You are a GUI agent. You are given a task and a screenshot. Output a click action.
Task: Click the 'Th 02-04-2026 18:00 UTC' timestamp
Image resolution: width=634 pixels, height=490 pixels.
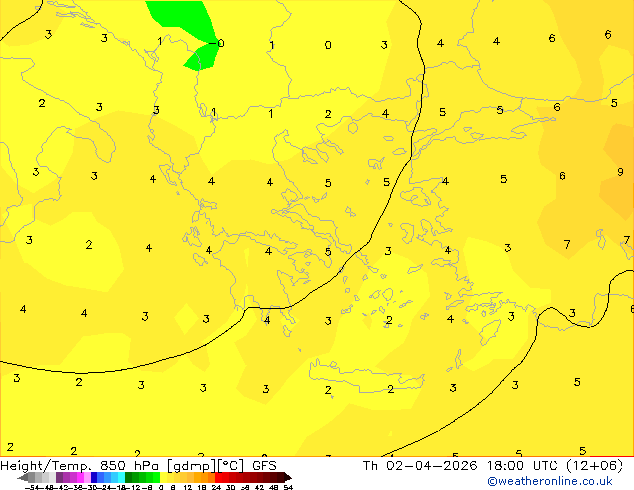coord(461,466)
